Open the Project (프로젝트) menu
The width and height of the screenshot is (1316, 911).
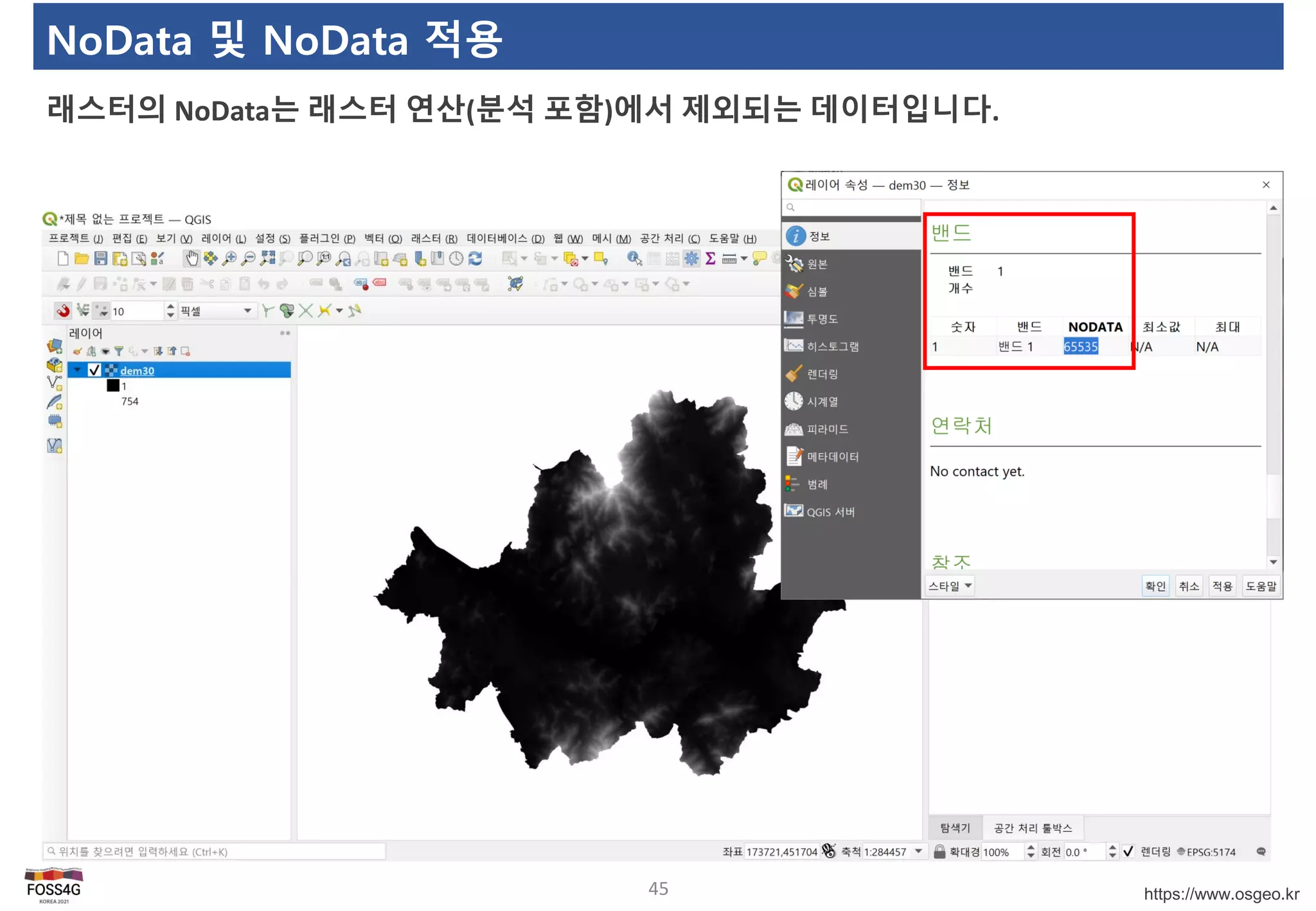76,239
